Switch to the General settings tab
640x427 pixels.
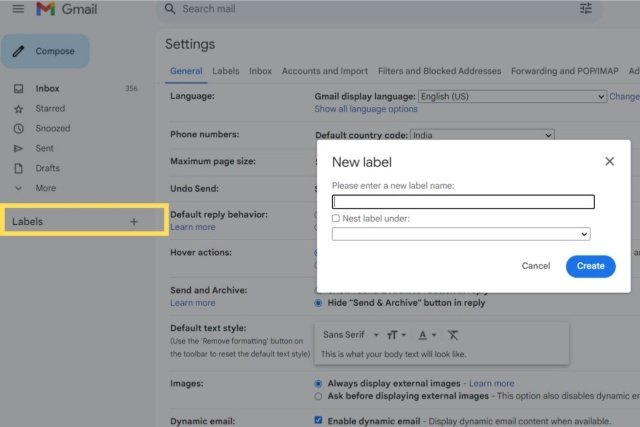click(186, 71)
